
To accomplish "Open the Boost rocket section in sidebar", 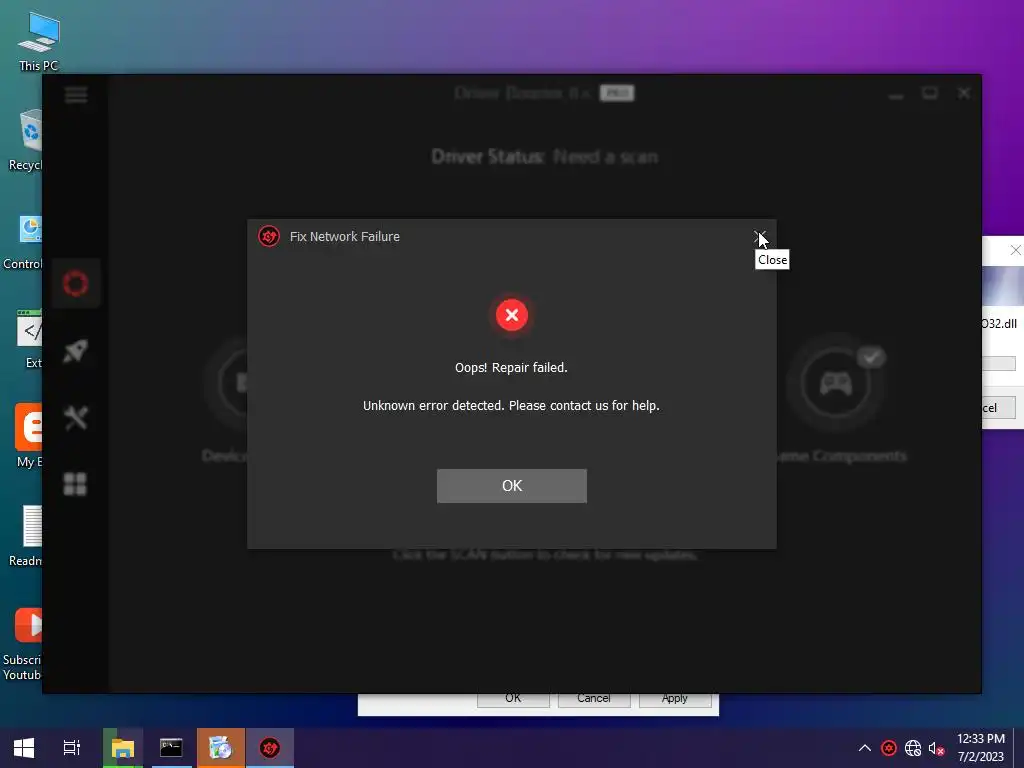I will pos(76,351).
